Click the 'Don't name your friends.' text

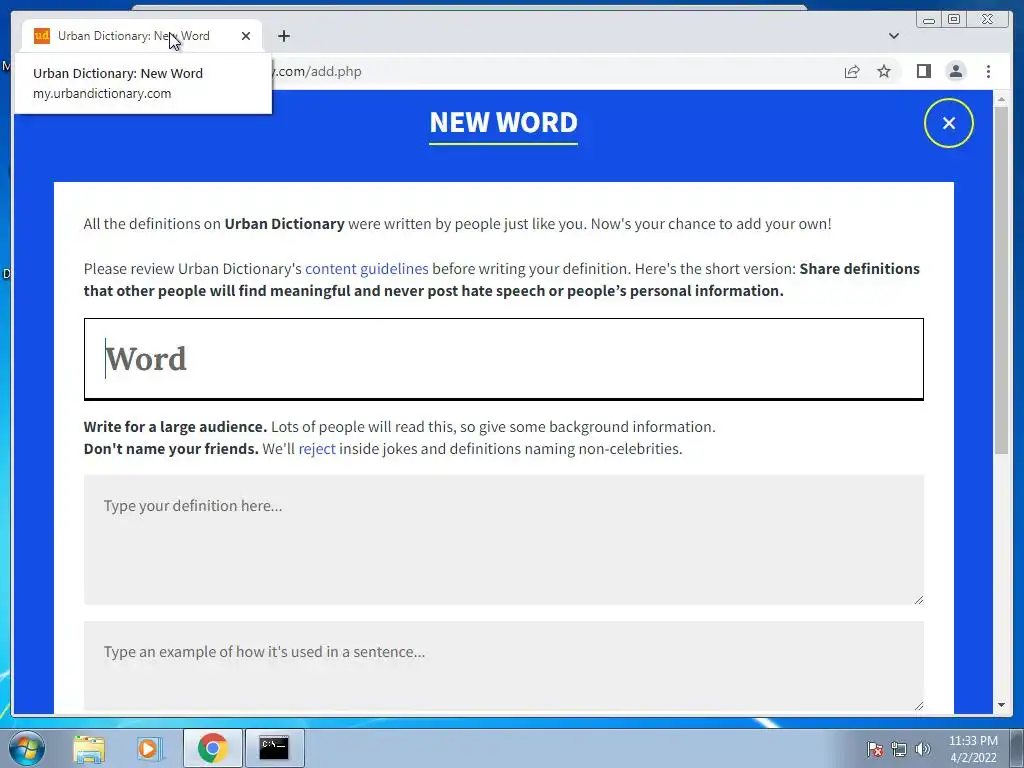[171, 449]
